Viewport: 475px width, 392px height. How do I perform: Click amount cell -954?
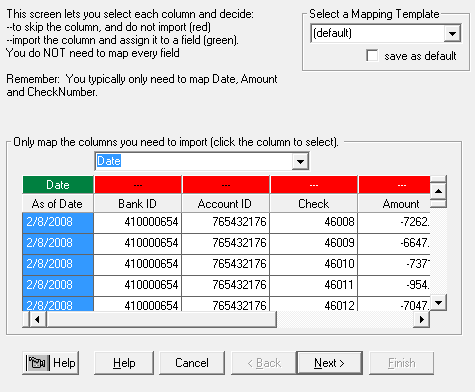(x=394, y=285)
